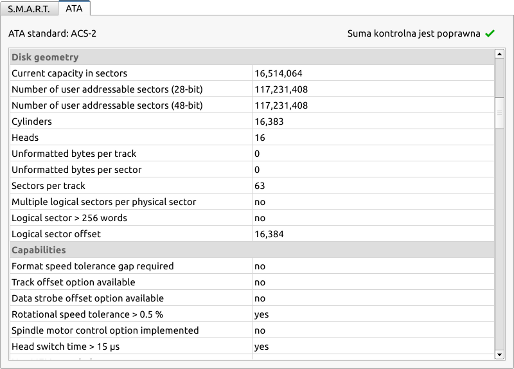The height and width of the screenshot is (369, 514).
Task: Select the Heads row
Action: pyautogui.click(x=252, y=137)
